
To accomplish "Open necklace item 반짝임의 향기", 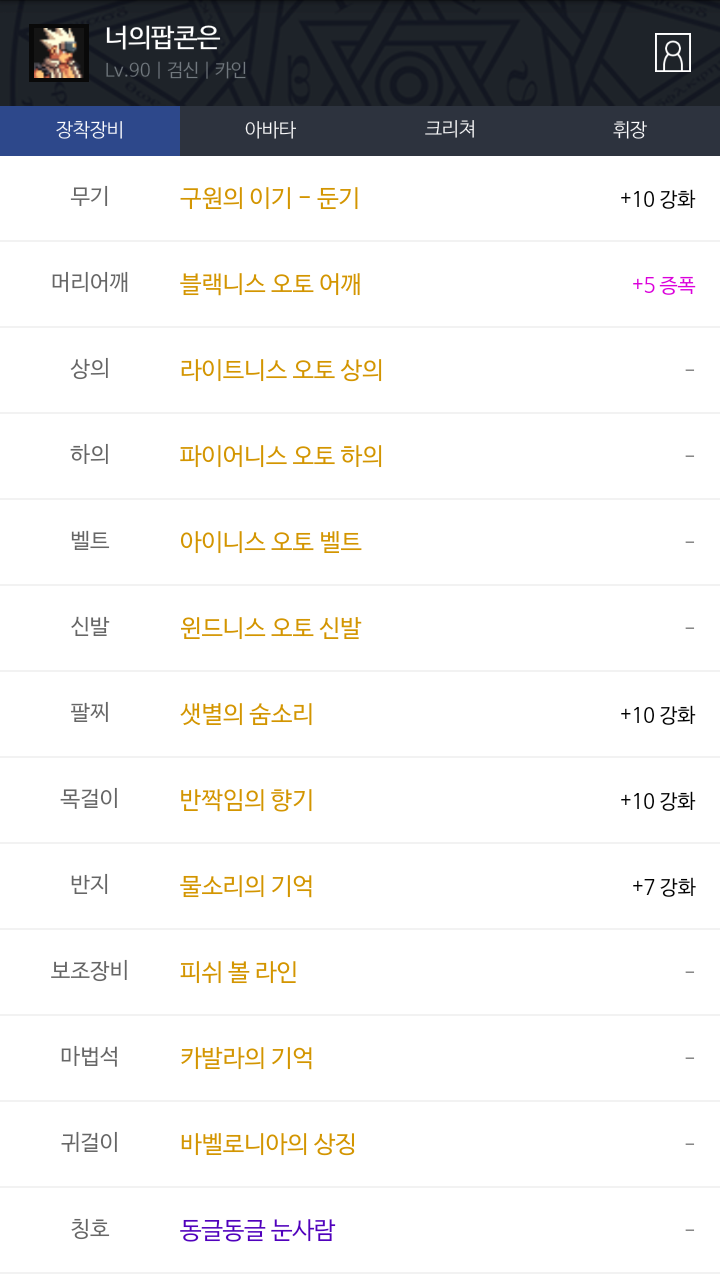I will 246,800.
